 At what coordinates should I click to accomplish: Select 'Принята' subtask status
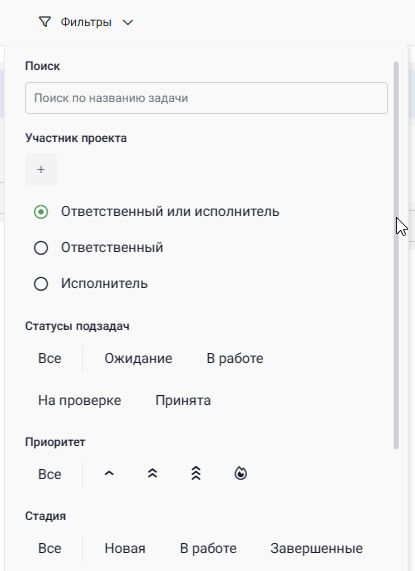coord(183,401)
